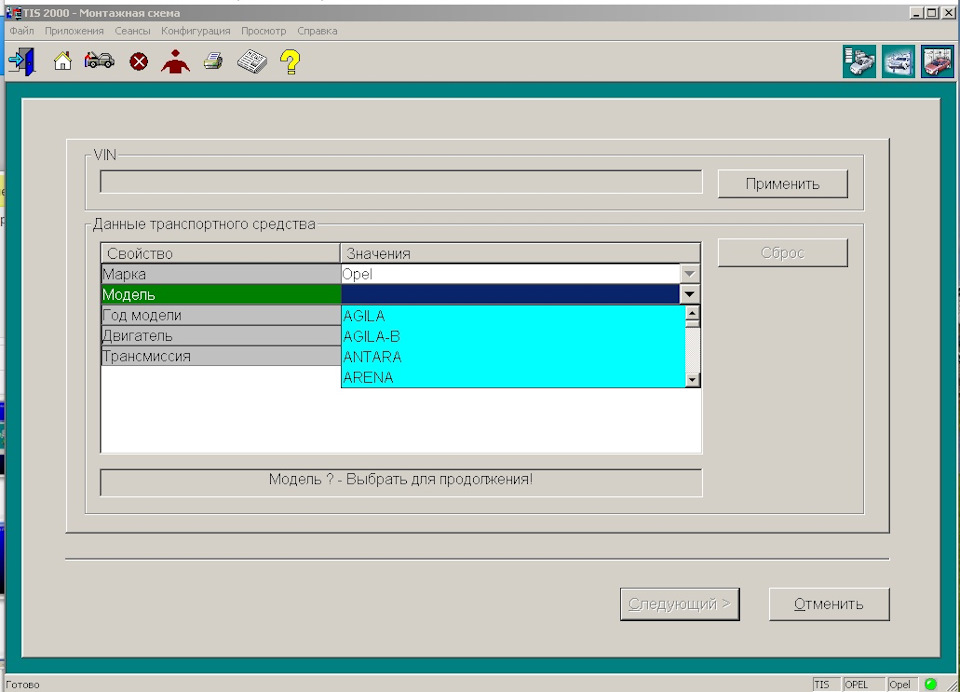
Task: Select ARENA from the model list
Action: [513, 377]
